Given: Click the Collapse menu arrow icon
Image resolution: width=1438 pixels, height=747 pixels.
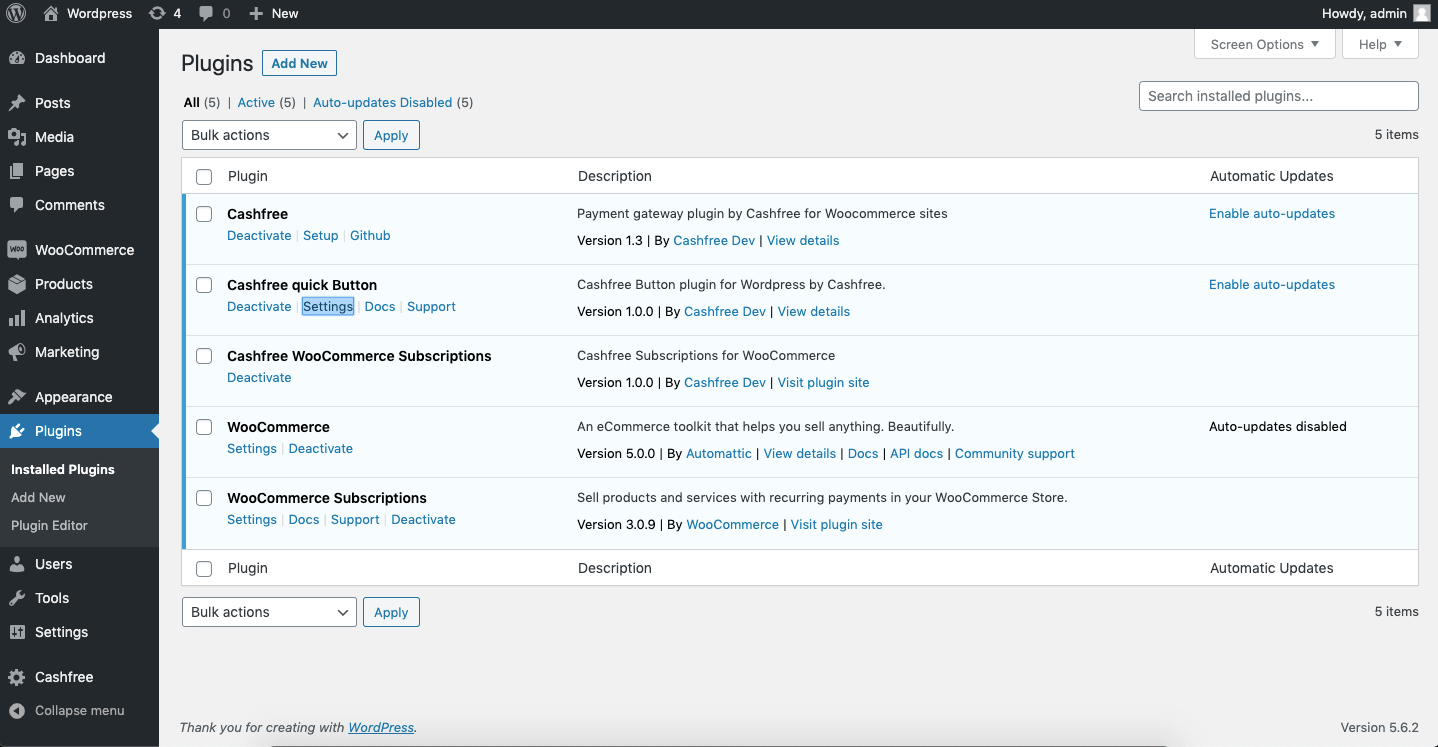Looking at the screenshot, I should click(x=17, y=711).
